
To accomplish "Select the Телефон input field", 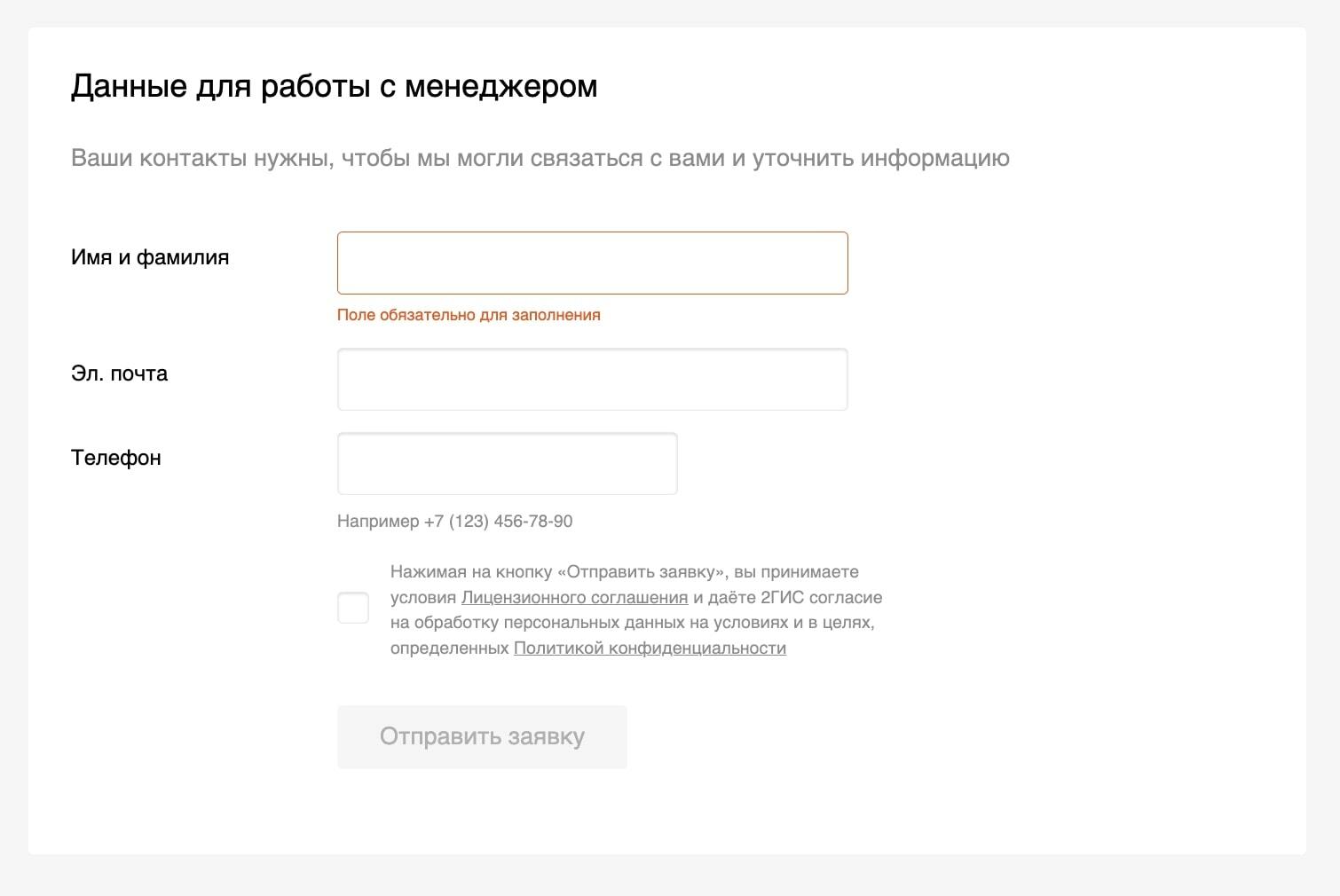I will coord(507,463).
